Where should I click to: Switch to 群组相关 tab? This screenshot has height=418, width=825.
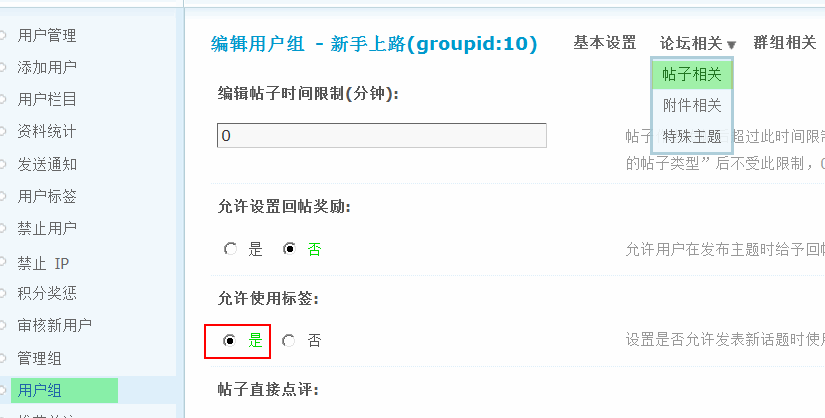pyautogui.click(x=785, y=43)
